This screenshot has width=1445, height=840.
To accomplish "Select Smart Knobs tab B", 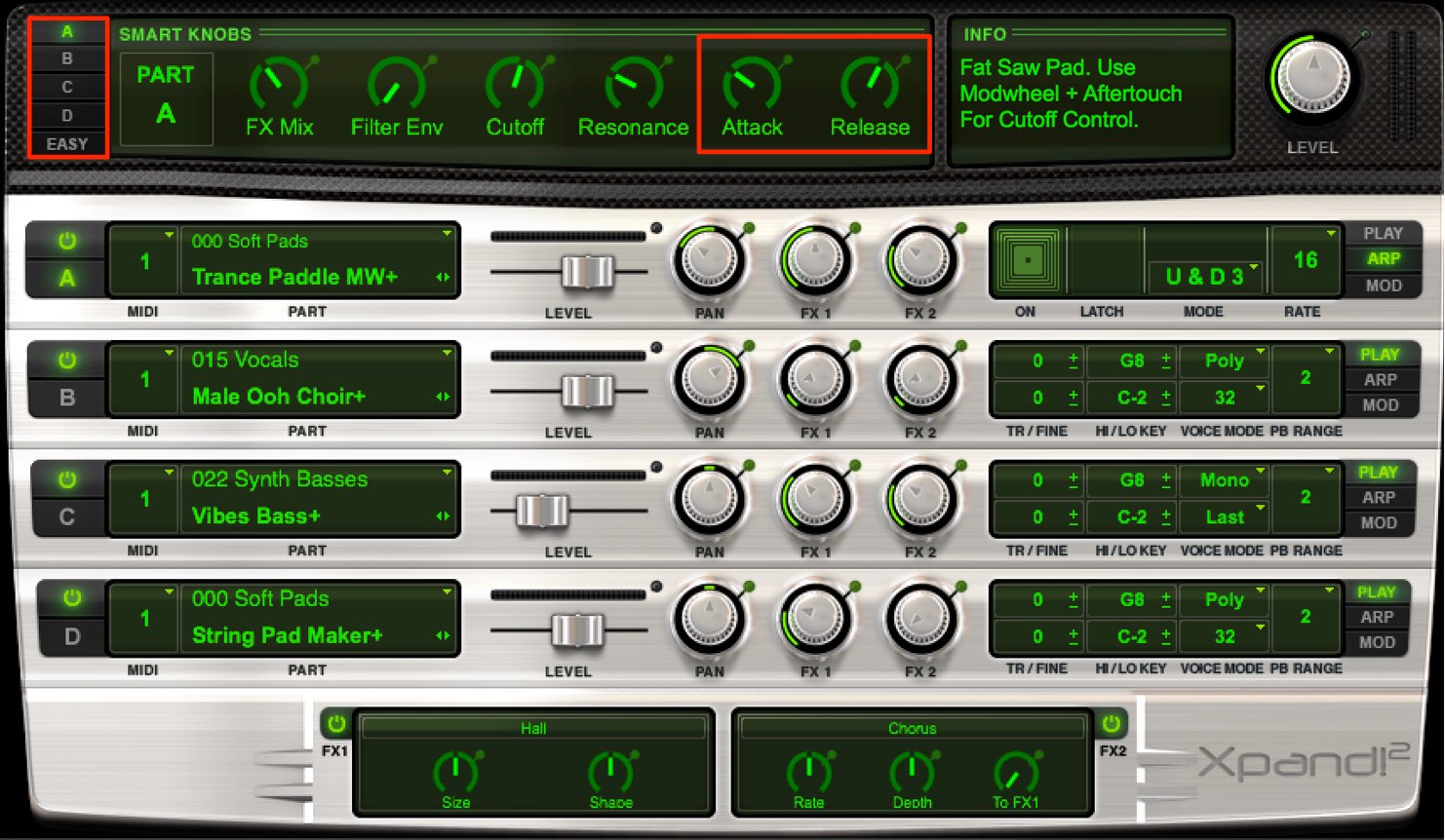I will pos(67,58).
